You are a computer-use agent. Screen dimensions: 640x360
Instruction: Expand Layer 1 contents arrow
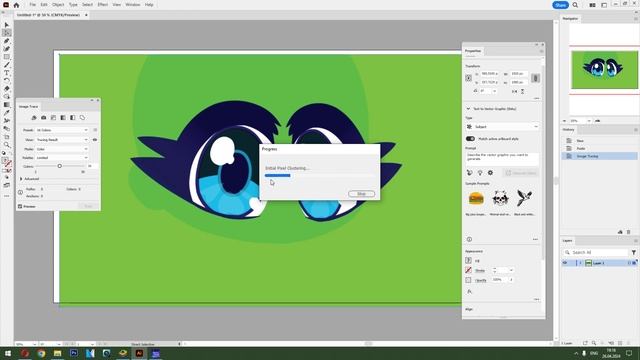580,263
